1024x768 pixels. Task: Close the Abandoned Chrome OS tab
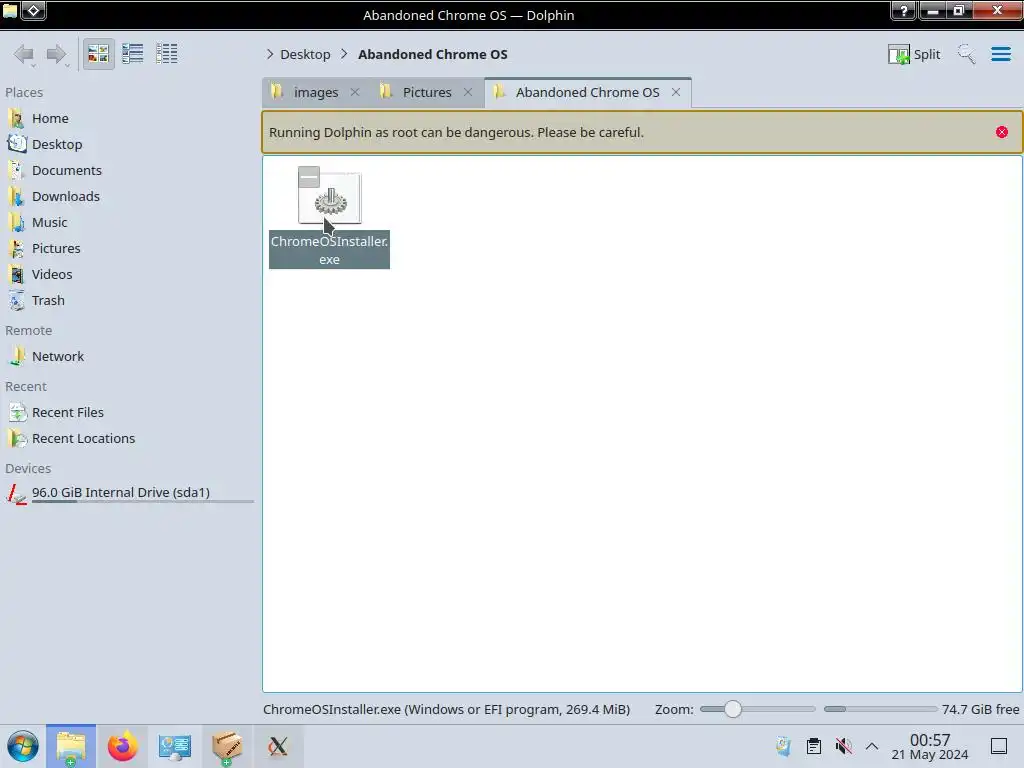676,92
